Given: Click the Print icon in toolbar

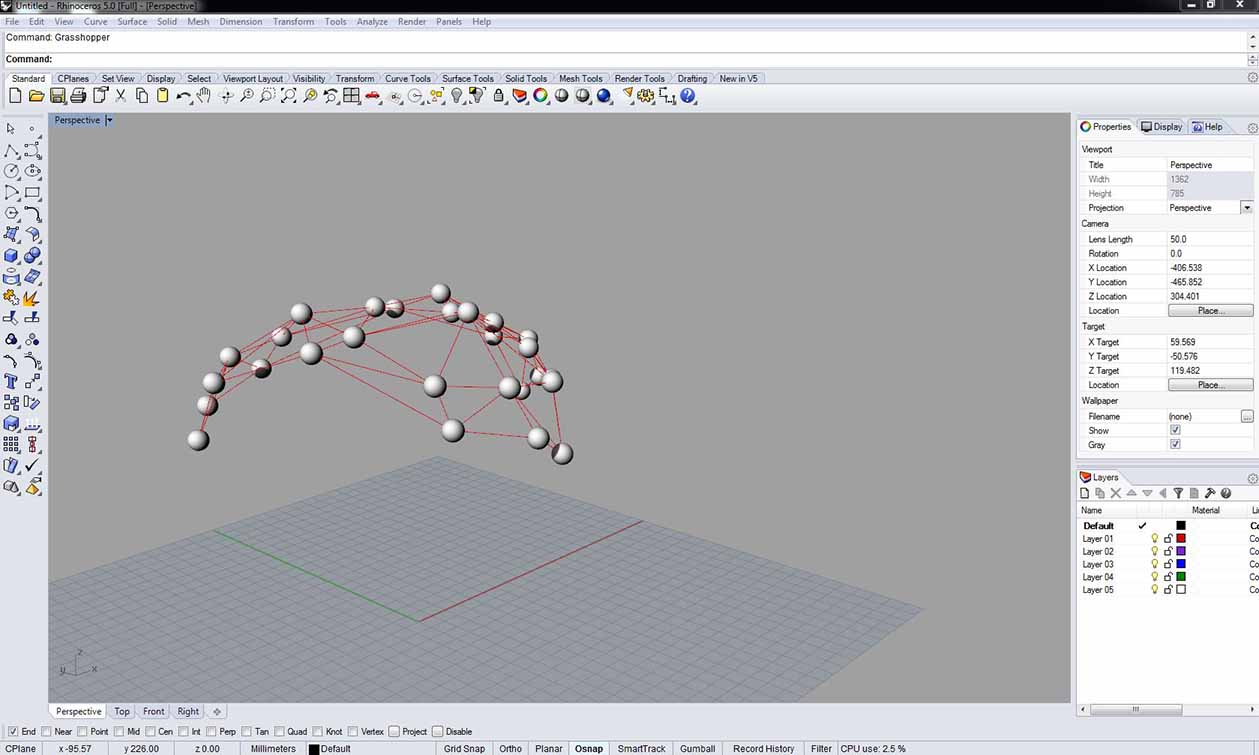Looking at the screenshot, I should pos(79,96).
